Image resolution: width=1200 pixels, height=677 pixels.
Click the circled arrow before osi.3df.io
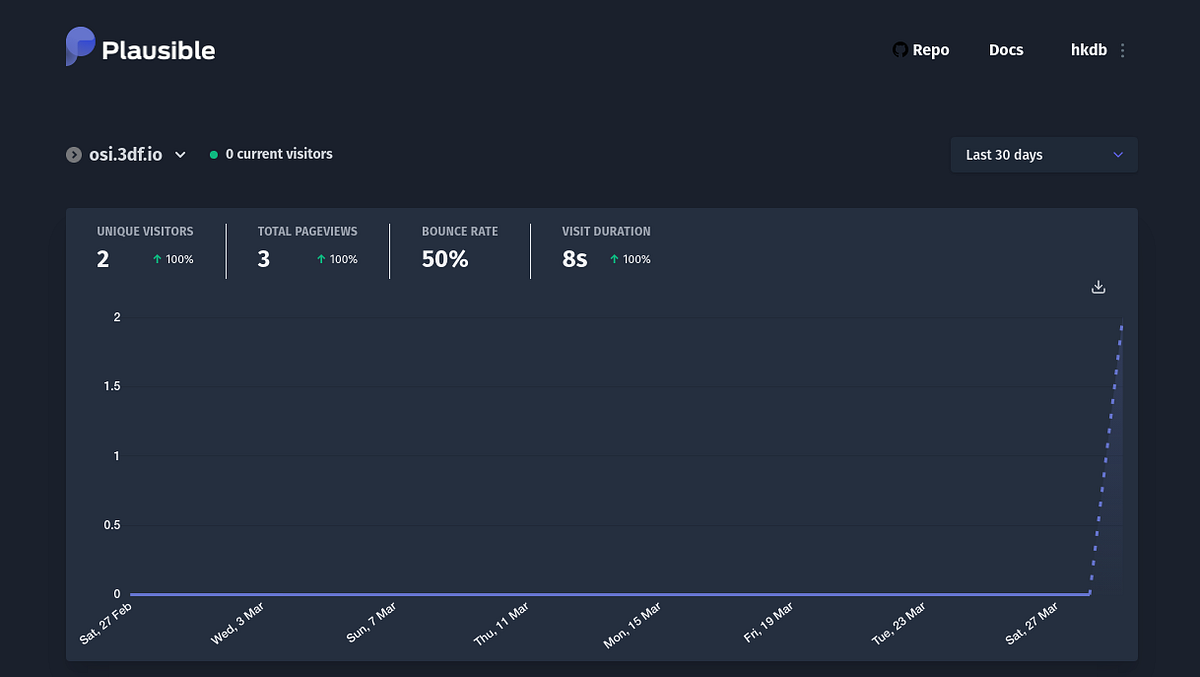73,154
